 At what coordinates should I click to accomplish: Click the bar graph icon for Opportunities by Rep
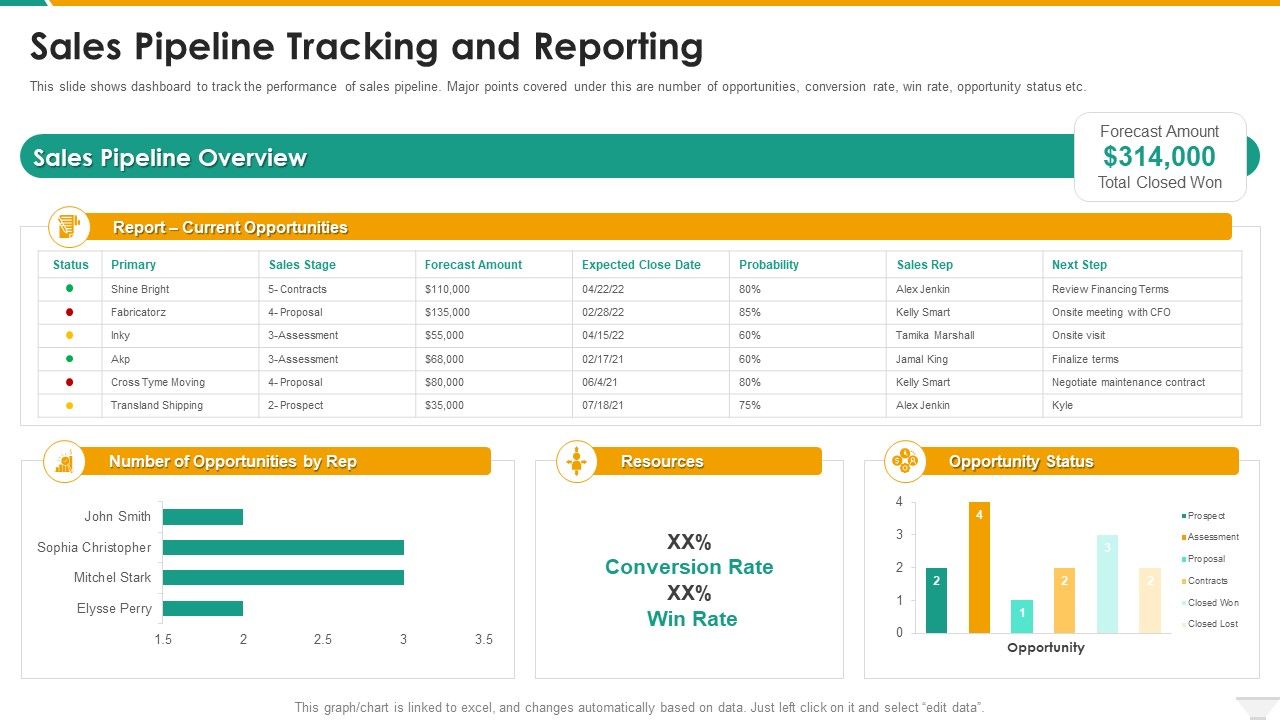(x=66, y=461)
